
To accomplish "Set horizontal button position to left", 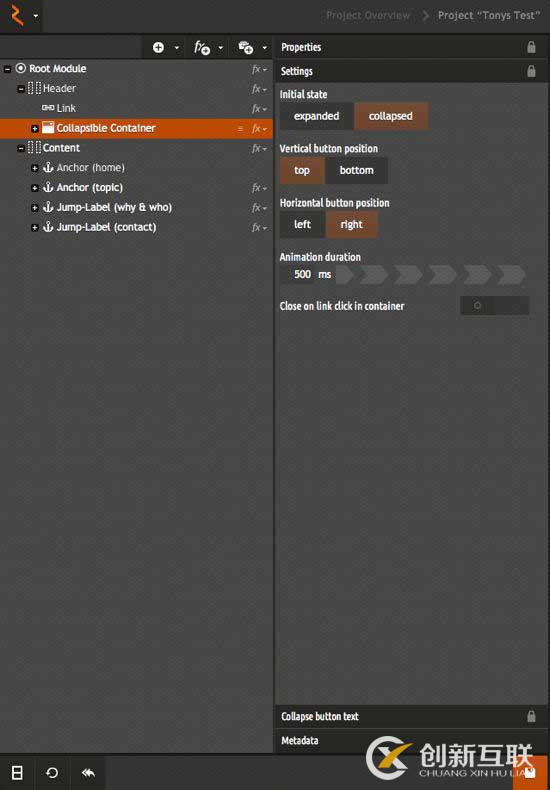I will tap(302, 225).
